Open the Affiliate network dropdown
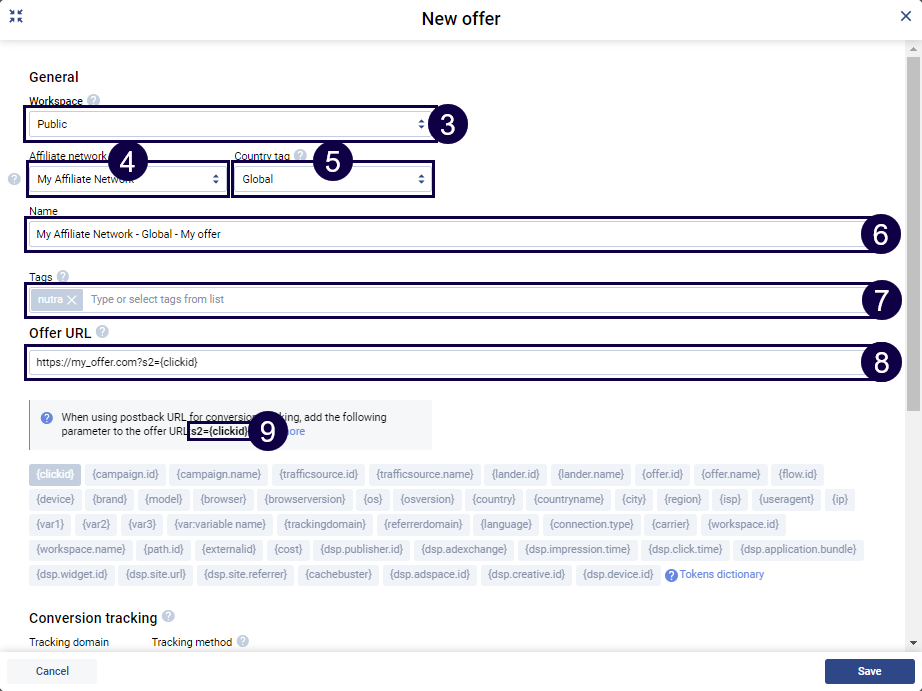 pyautogui.click(x=127, y=180)
